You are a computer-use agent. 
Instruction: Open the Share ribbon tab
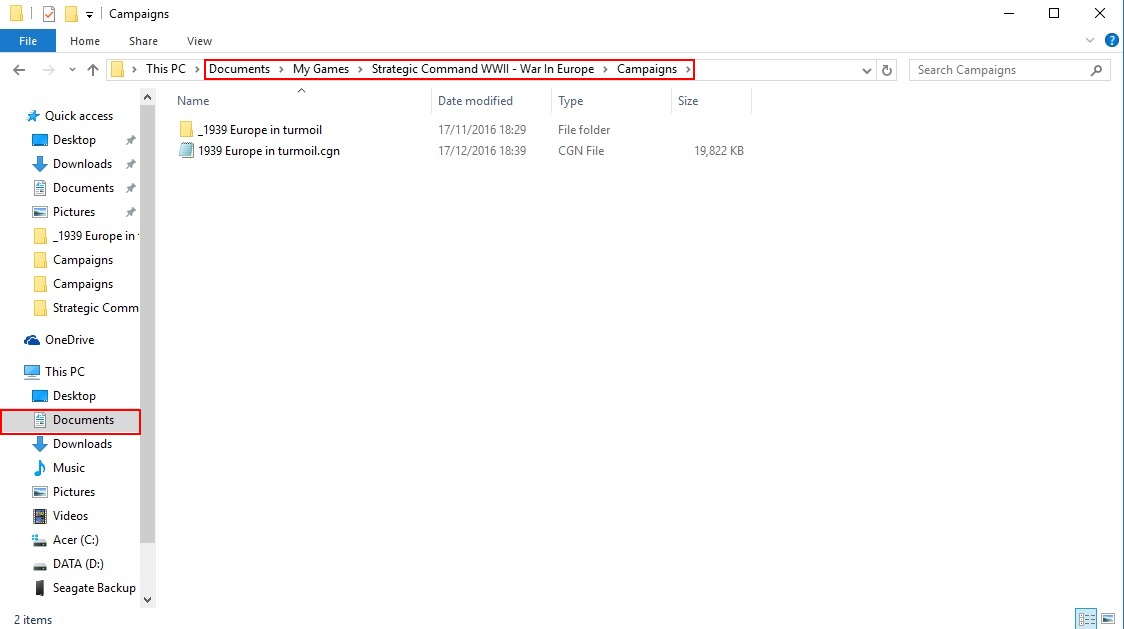(143, 41)
